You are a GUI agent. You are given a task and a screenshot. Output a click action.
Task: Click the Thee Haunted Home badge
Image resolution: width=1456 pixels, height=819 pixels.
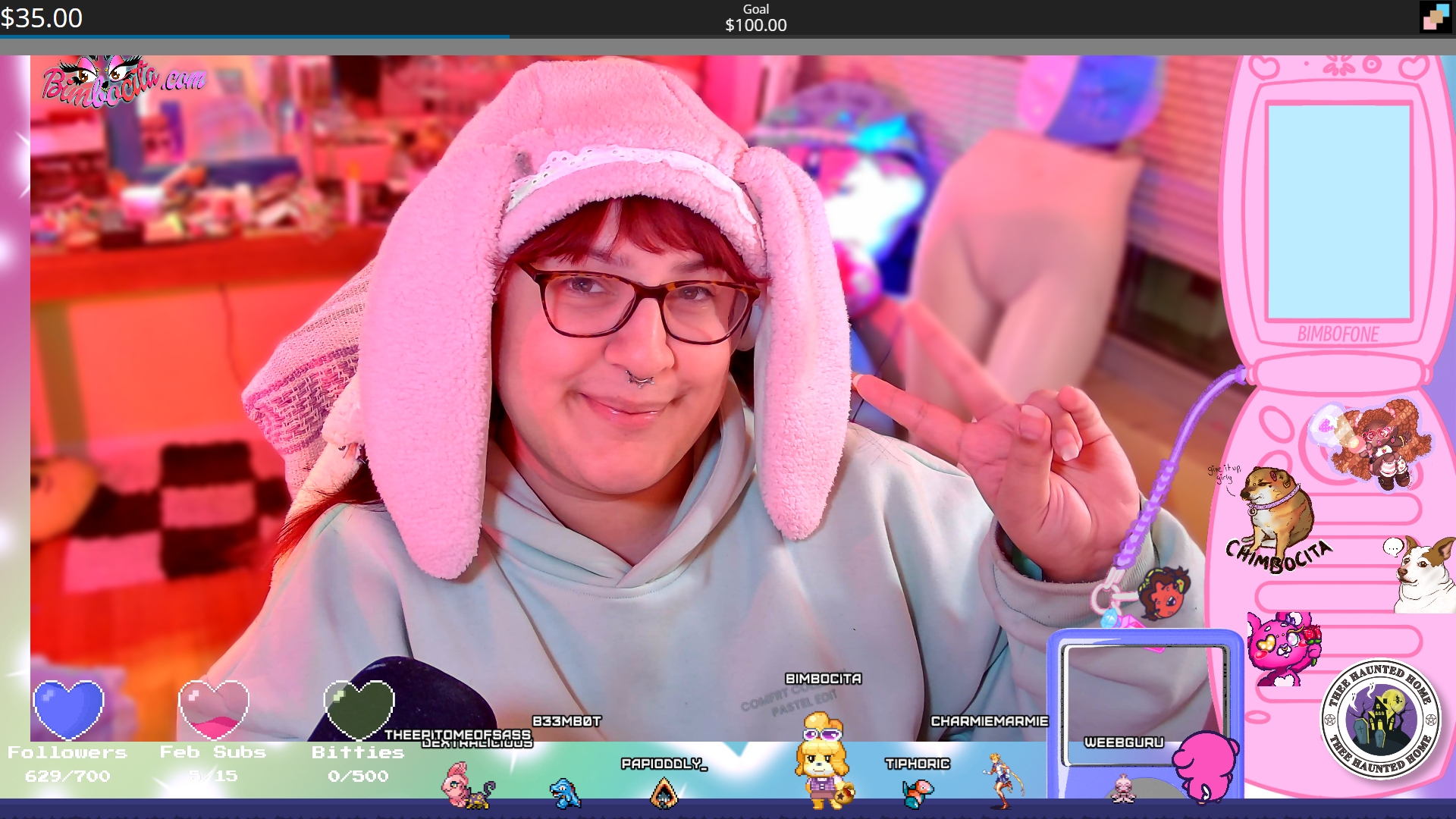pos(1379,718)
